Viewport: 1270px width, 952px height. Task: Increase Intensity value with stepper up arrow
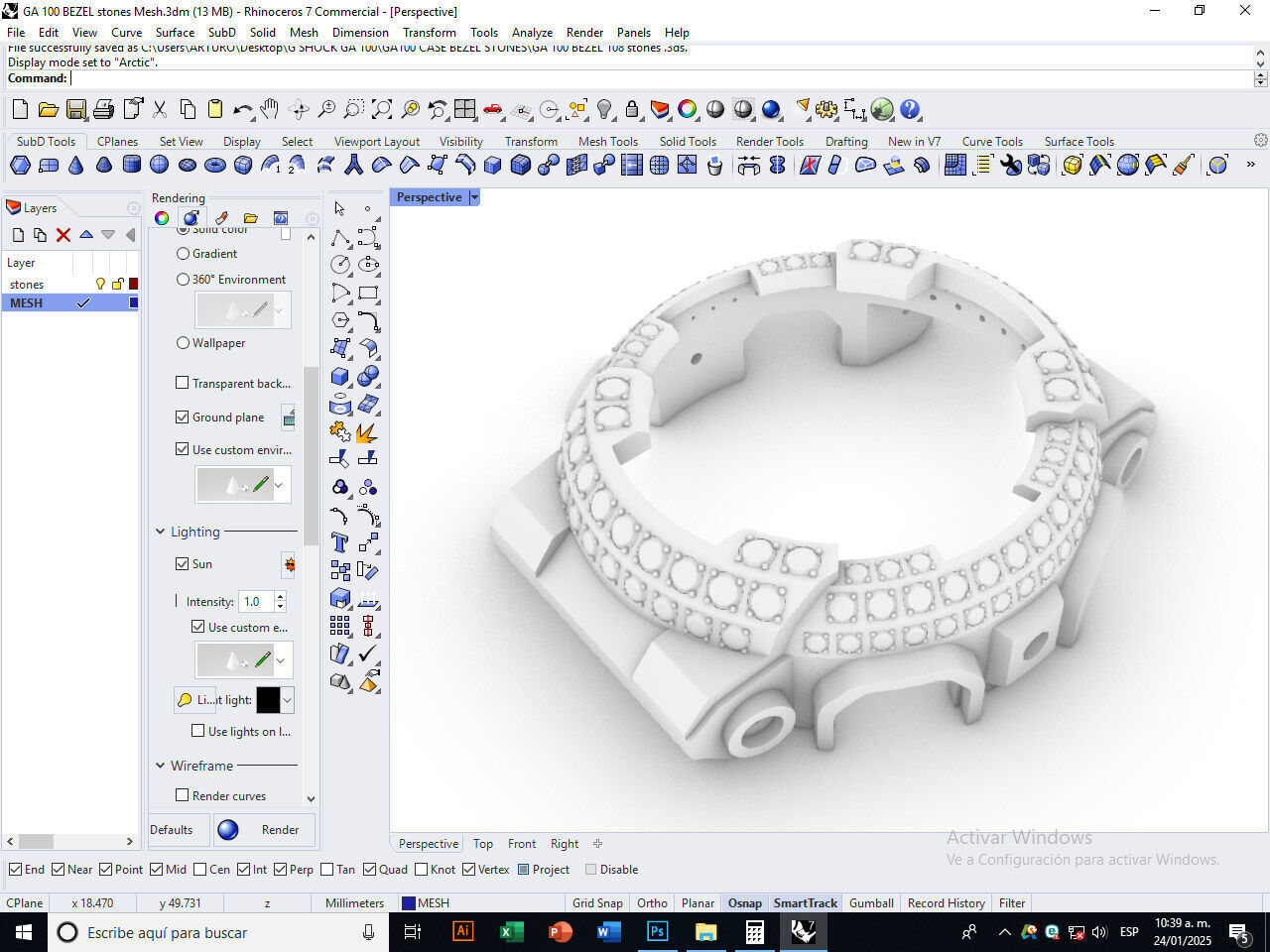(280, 597)
